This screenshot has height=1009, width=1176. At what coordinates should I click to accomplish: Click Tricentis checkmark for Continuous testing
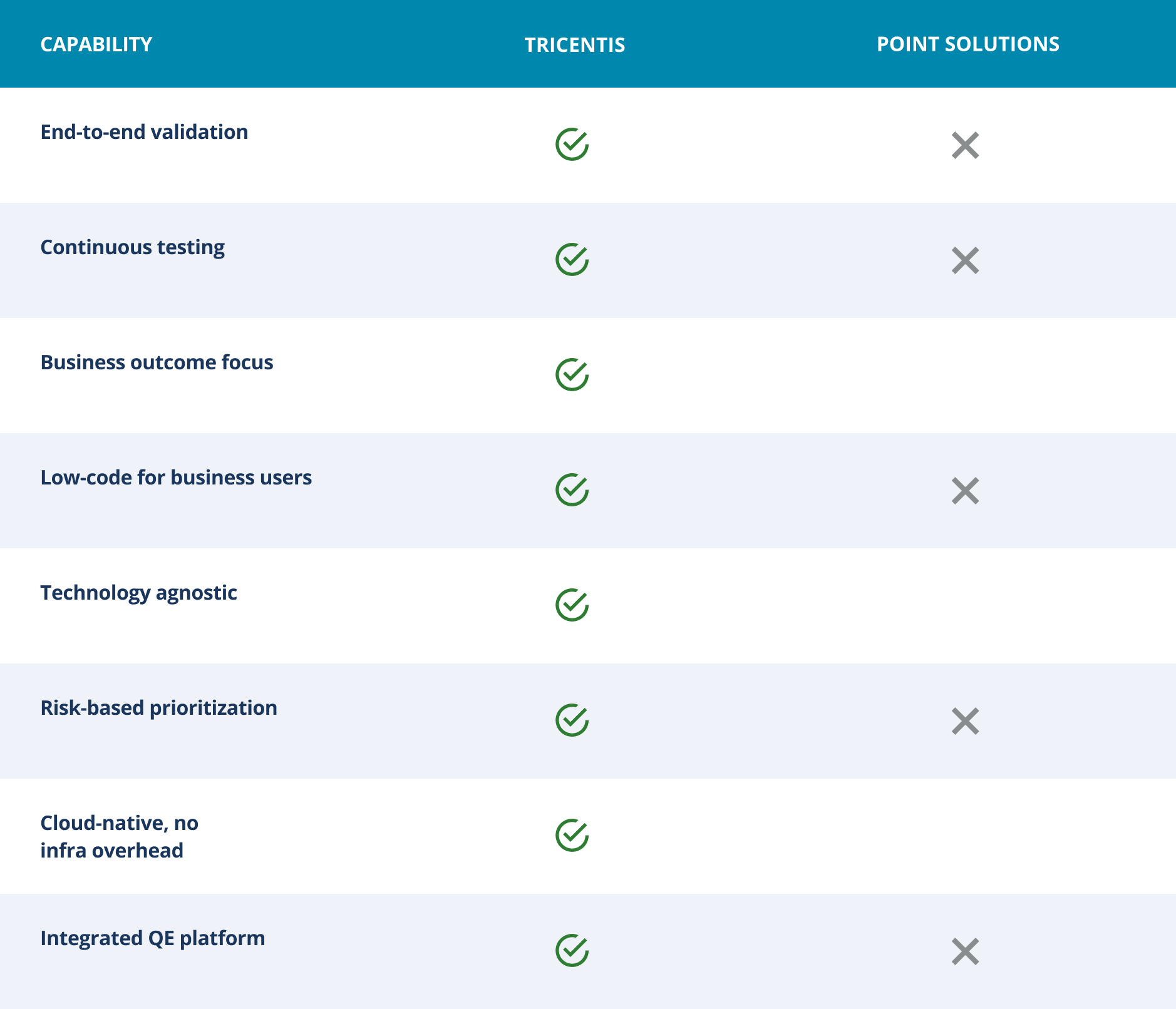pyautogui.click(x=572, y=260)
